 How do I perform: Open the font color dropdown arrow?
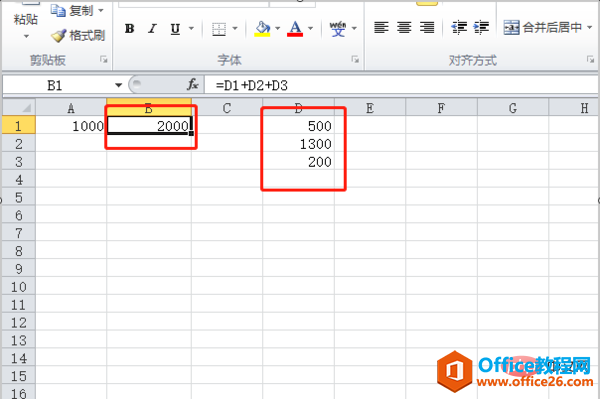[310, 28]
